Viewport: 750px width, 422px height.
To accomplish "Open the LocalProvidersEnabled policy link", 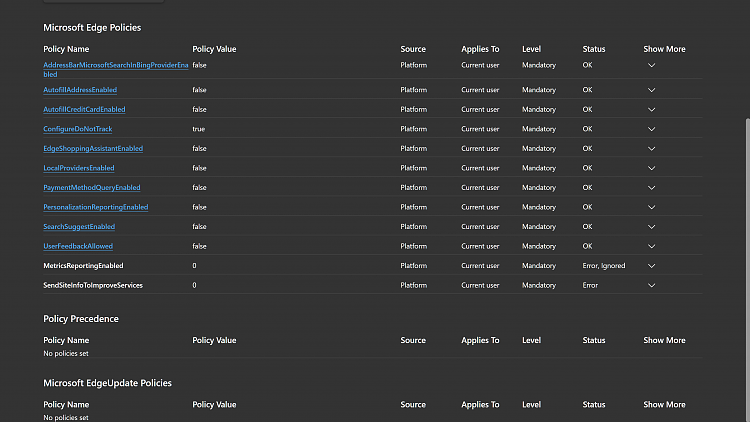I will click(79, 168).
